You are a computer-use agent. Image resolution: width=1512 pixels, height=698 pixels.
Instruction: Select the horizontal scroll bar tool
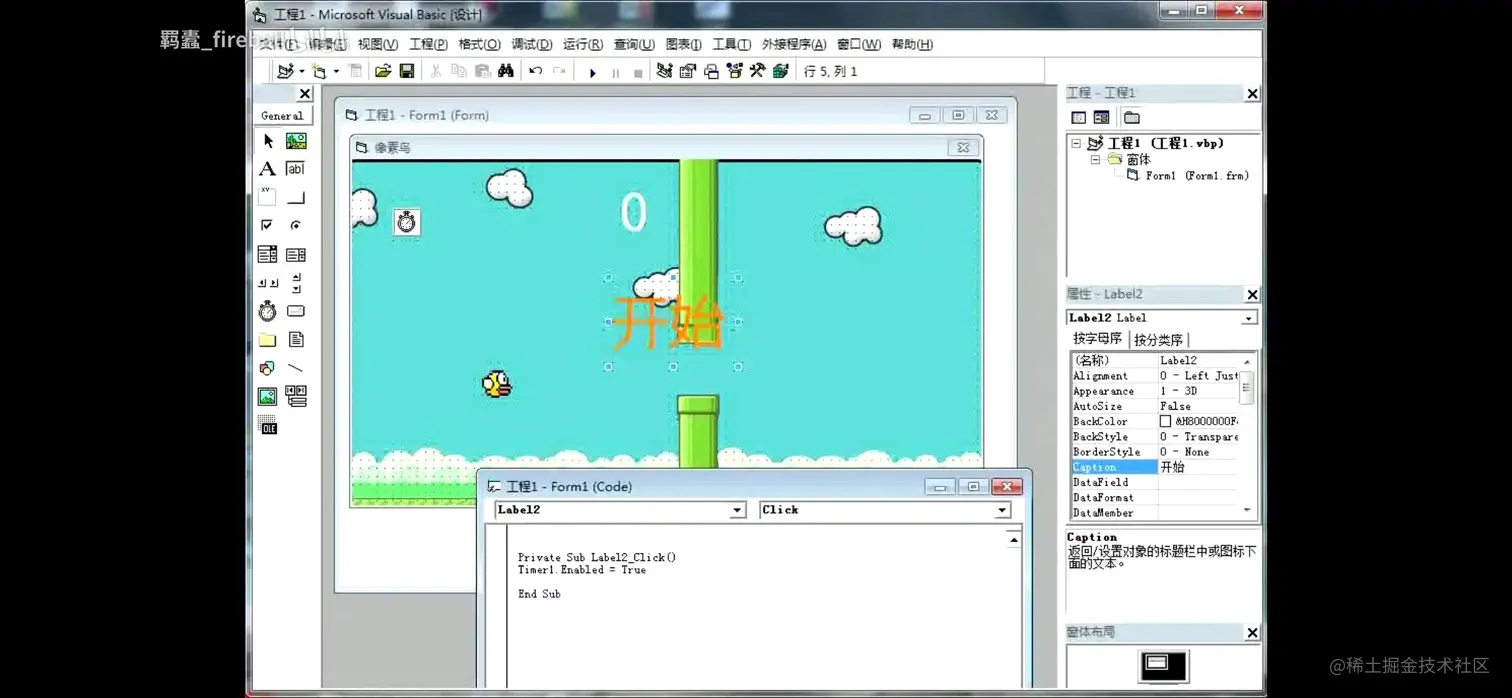268,283
